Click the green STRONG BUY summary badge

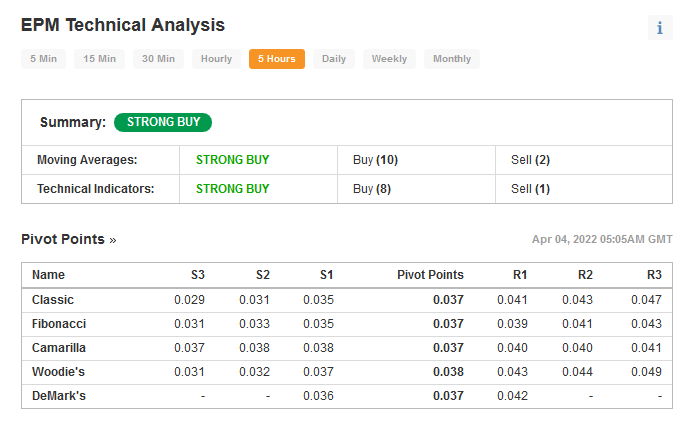[163, 122]
